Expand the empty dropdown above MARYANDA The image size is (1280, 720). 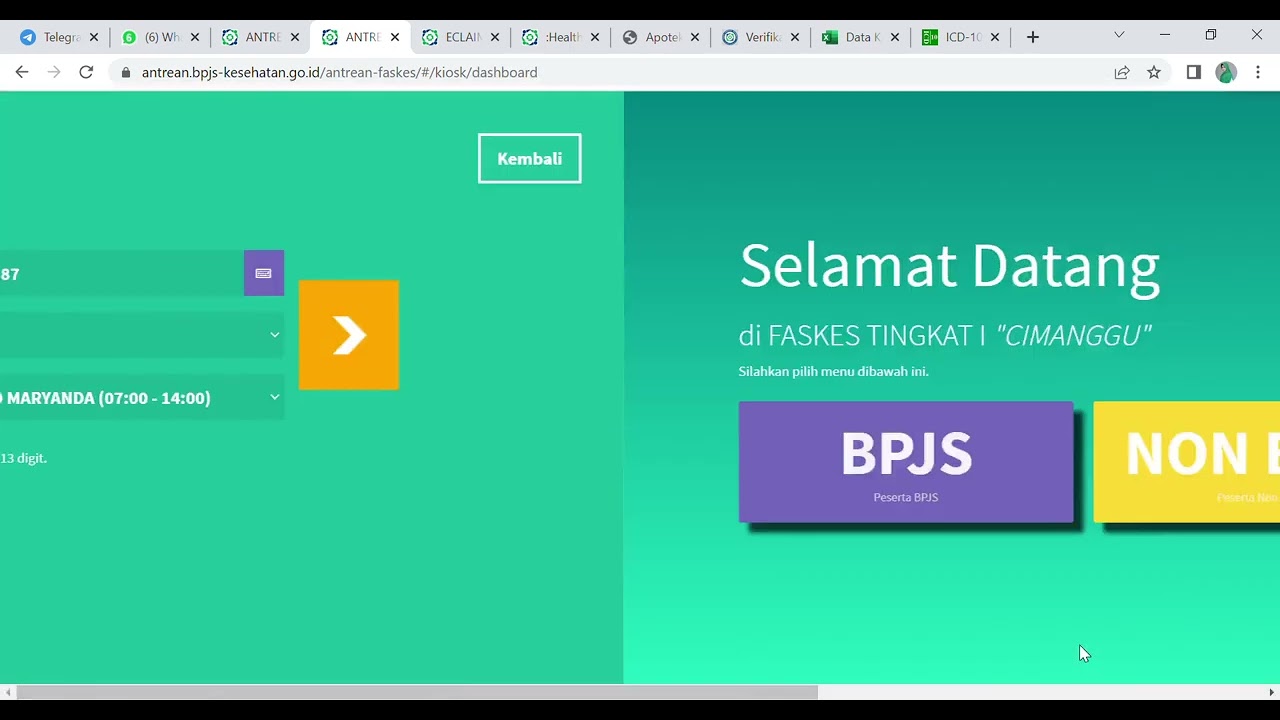point(142,335)
